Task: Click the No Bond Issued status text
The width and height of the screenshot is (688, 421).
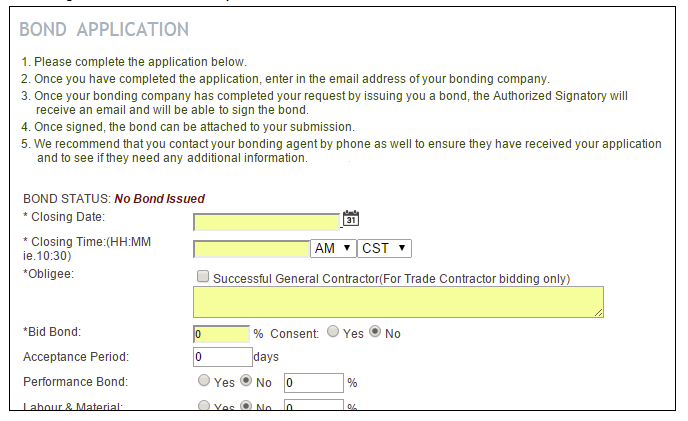Action: [159, 199]
